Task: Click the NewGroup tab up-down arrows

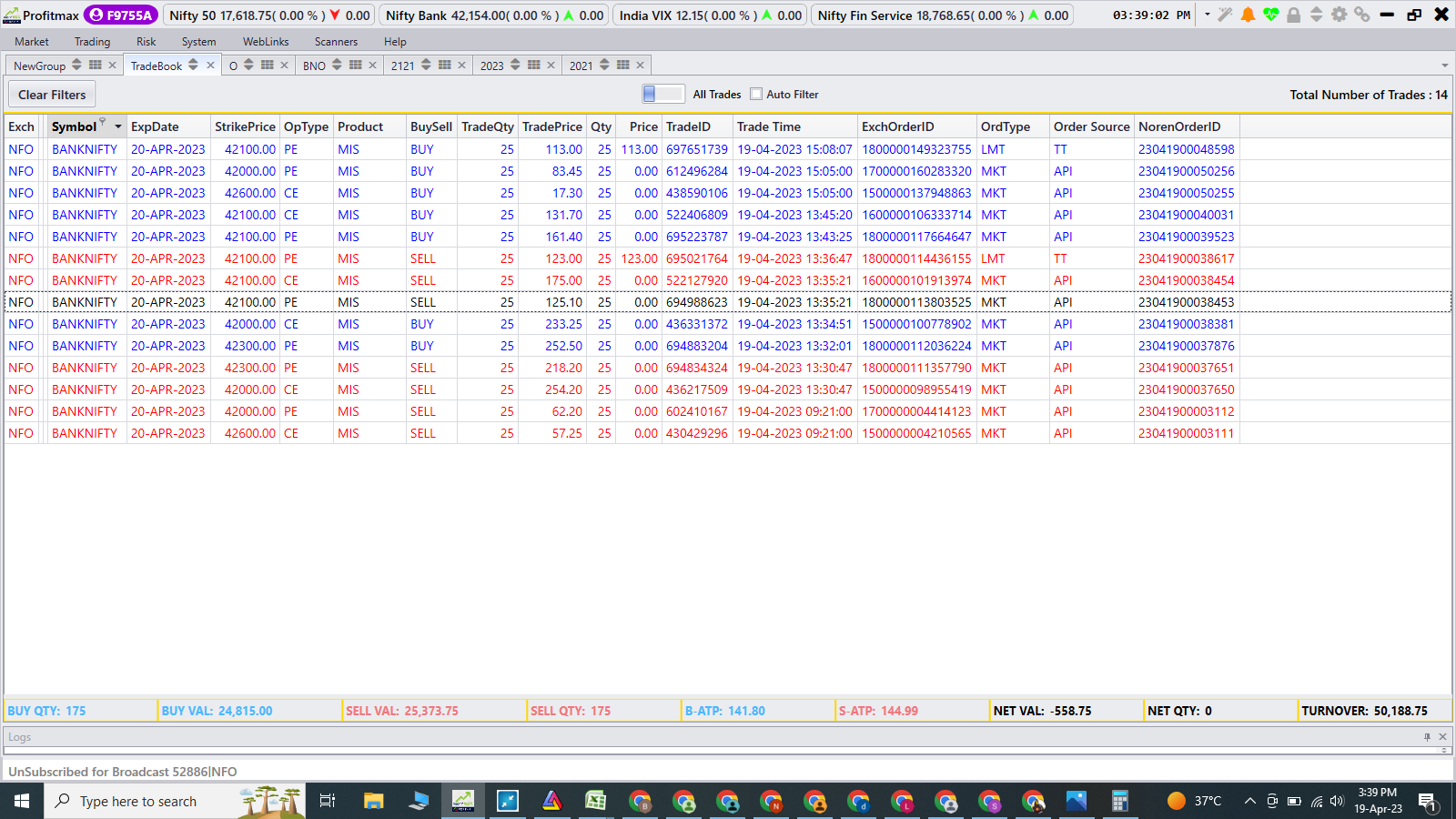Action: point(76,65)
